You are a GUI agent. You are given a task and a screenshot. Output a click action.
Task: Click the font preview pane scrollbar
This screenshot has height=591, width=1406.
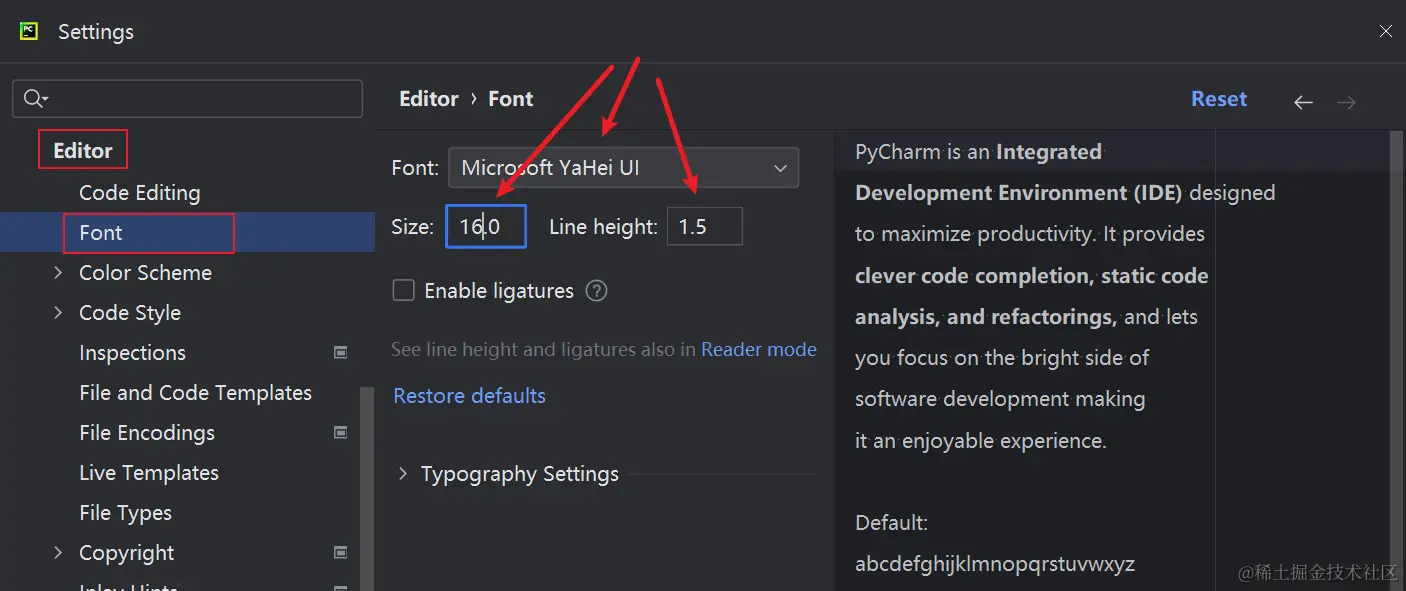tap(1397, 361)
